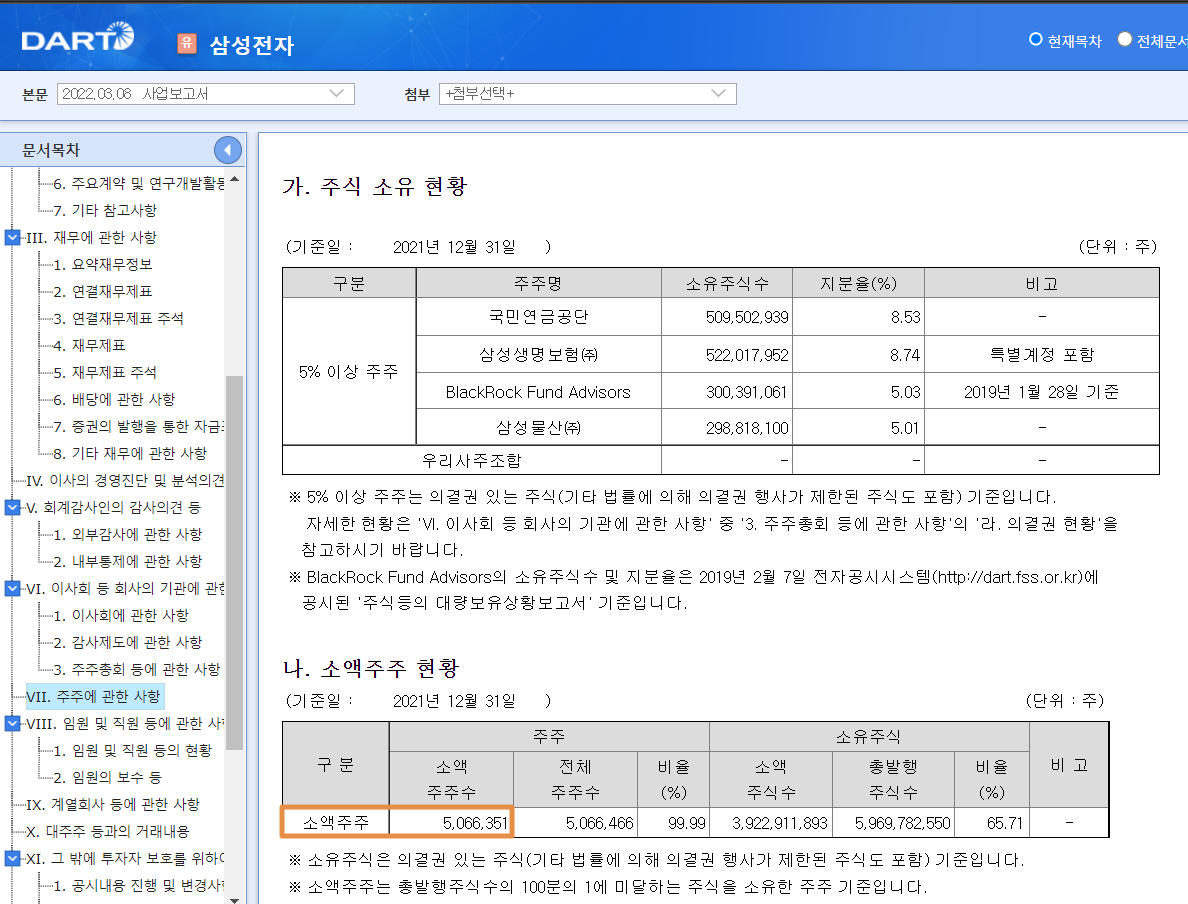Click the 가. 주식 소유 현황 heading
The height and width of the screenshot is (904, 1188).
[x=374, y=186]
